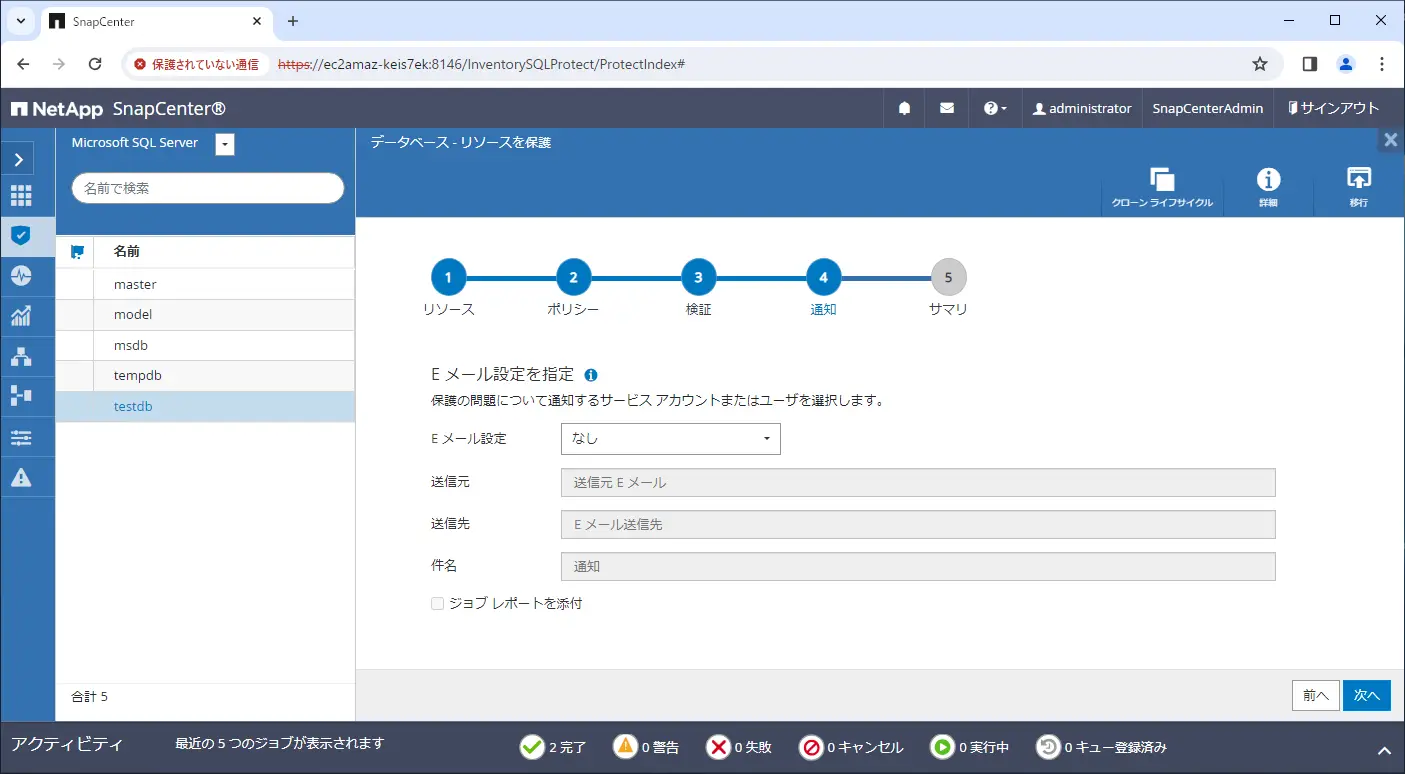The width and height of the screenshot is (1405, 774).
Task: Click the 件名 subject input field
Action: (x=918, y=566)
